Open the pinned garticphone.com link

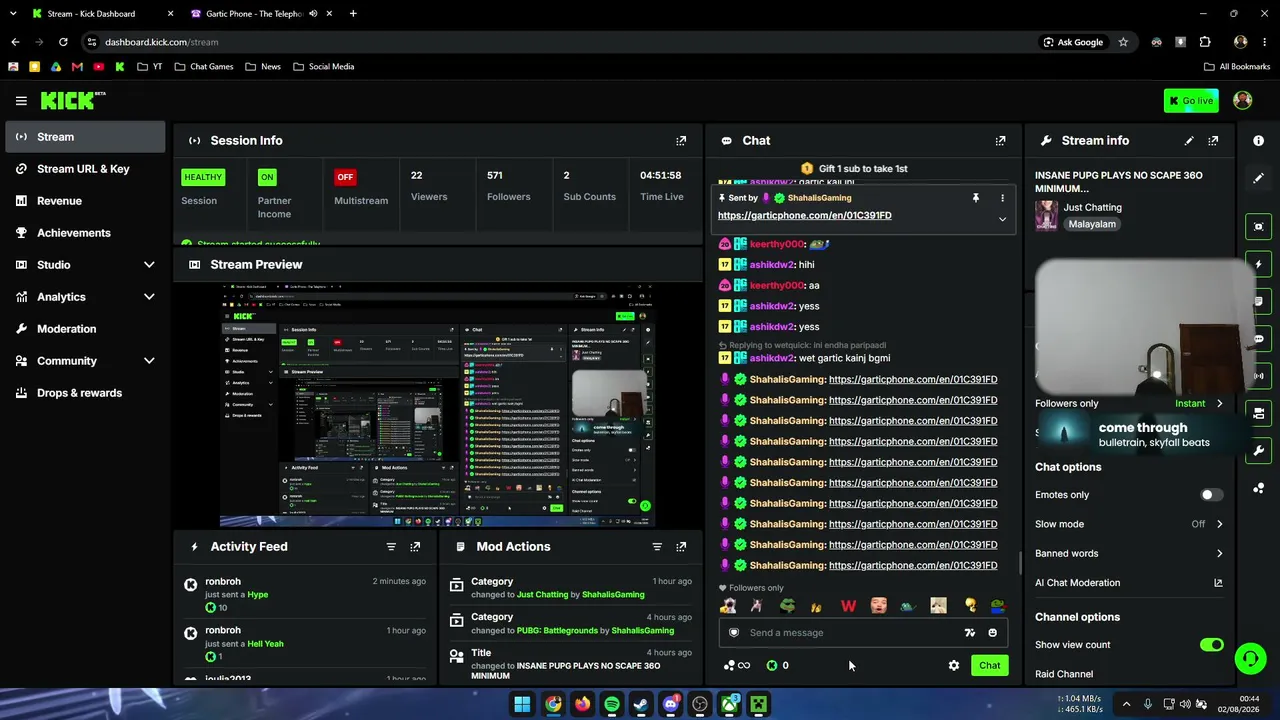coord(805,216)
